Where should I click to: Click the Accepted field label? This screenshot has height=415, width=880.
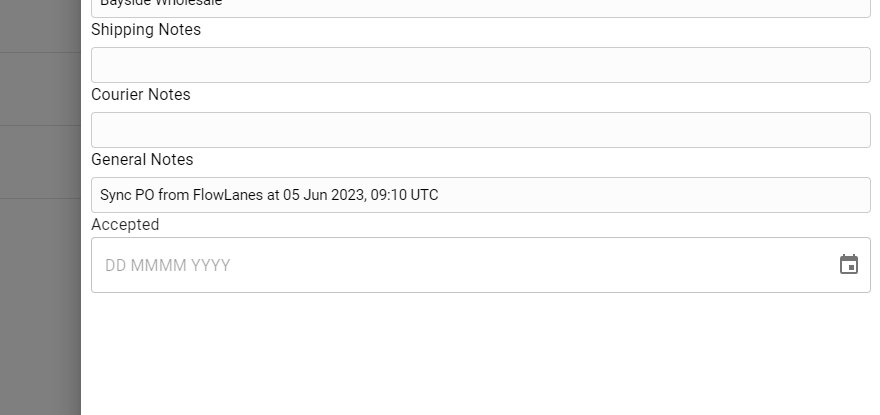tap(125, 225)
